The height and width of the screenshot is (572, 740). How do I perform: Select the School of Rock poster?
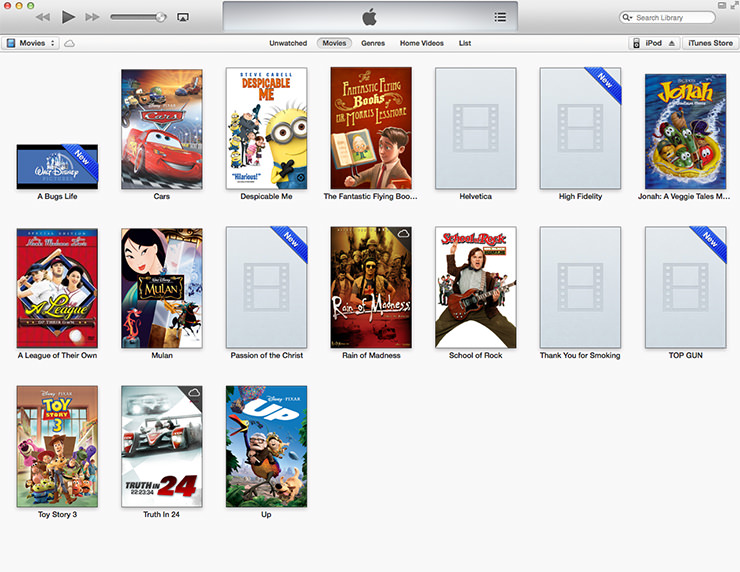click(476, 287)
